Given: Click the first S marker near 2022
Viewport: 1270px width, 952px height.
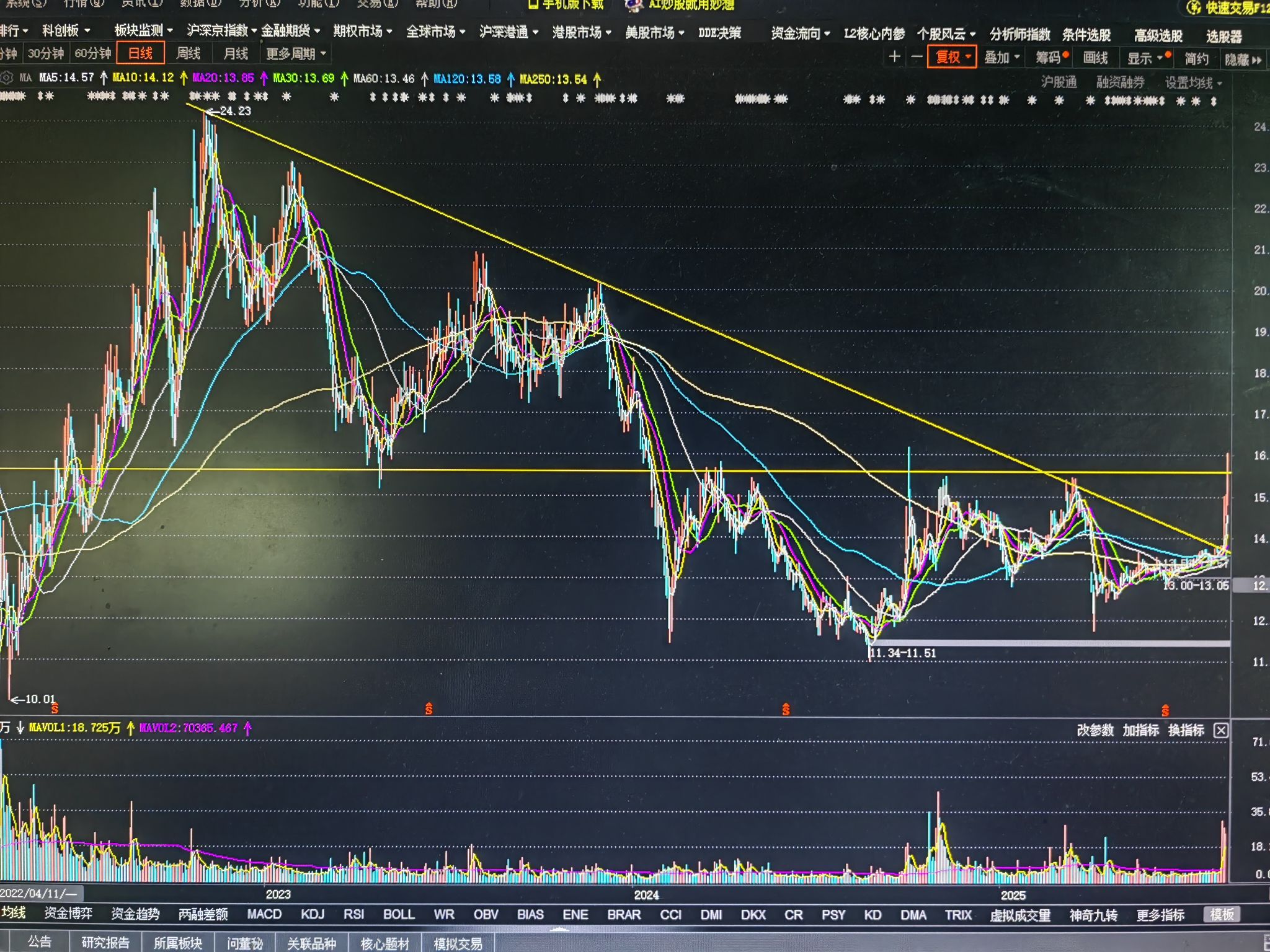Looking at the screenshot, I should pyautogui.click(x=55, y=707).
